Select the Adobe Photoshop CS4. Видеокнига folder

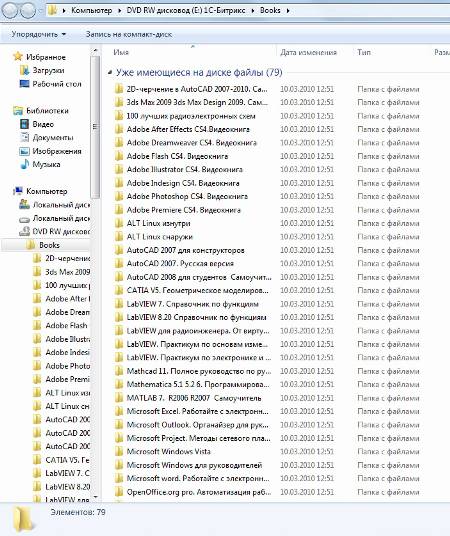tap(187, 196)
